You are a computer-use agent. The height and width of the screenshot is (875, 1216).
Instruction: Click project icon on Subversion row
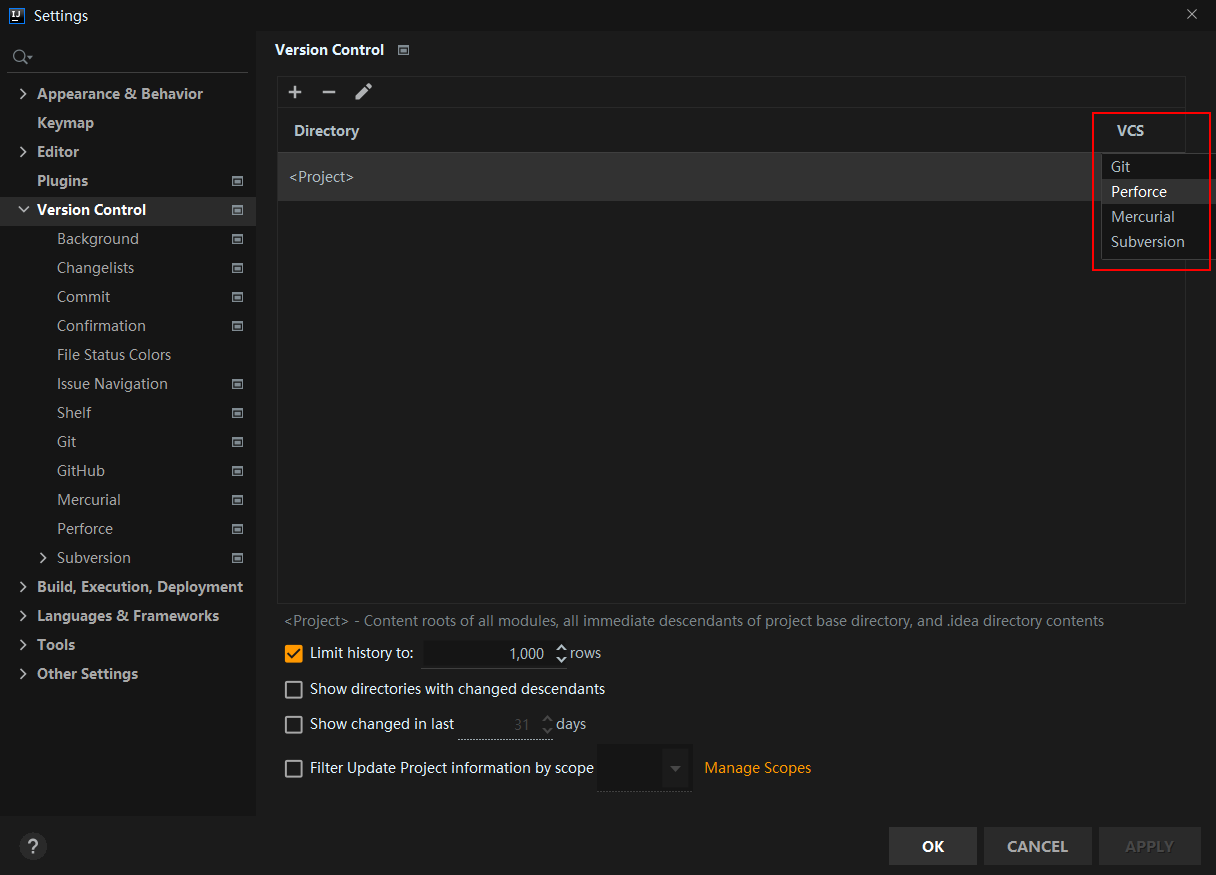click(x=238, y=558)
